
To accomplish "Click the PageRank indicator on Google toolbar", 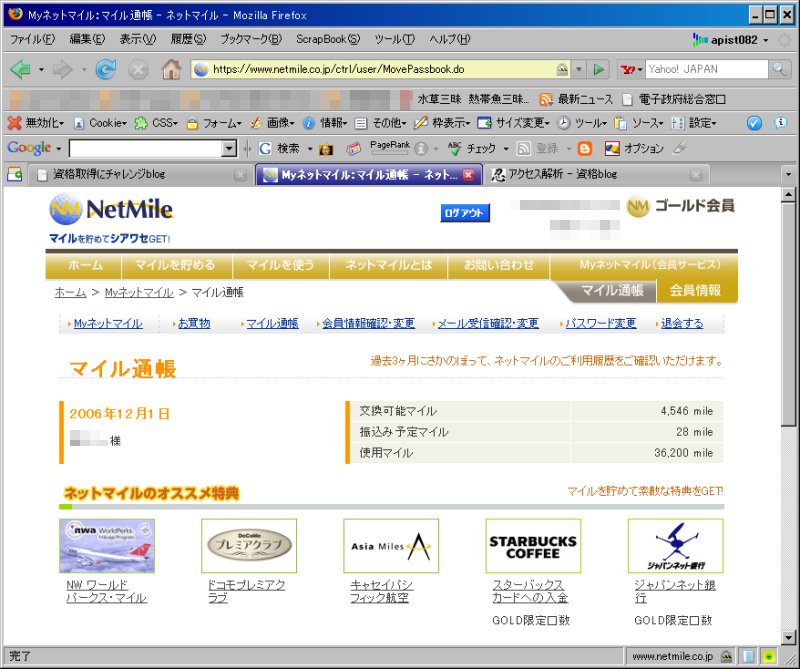I will pyautogui.click(x=390, y=147).
